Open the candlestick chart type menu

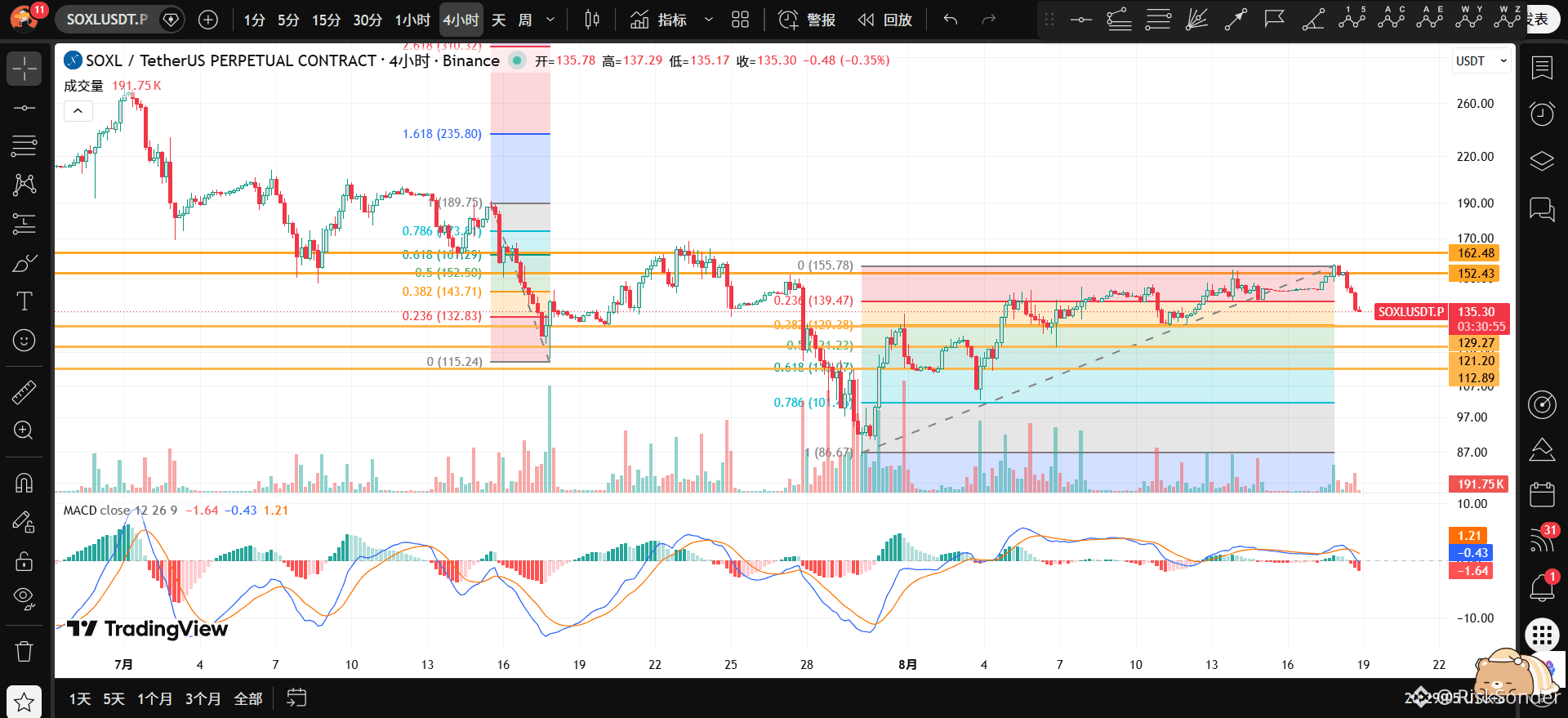pos(593,20)
